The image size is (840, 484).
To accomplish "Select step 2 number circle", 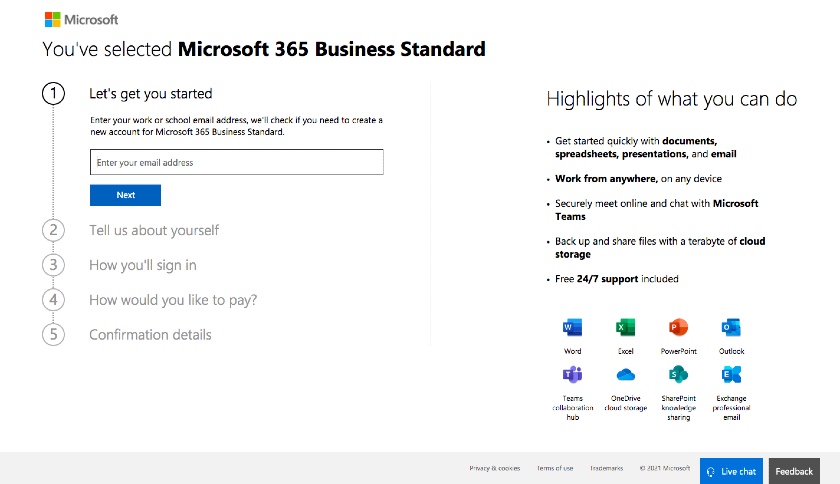I will [x=53, y=230].
